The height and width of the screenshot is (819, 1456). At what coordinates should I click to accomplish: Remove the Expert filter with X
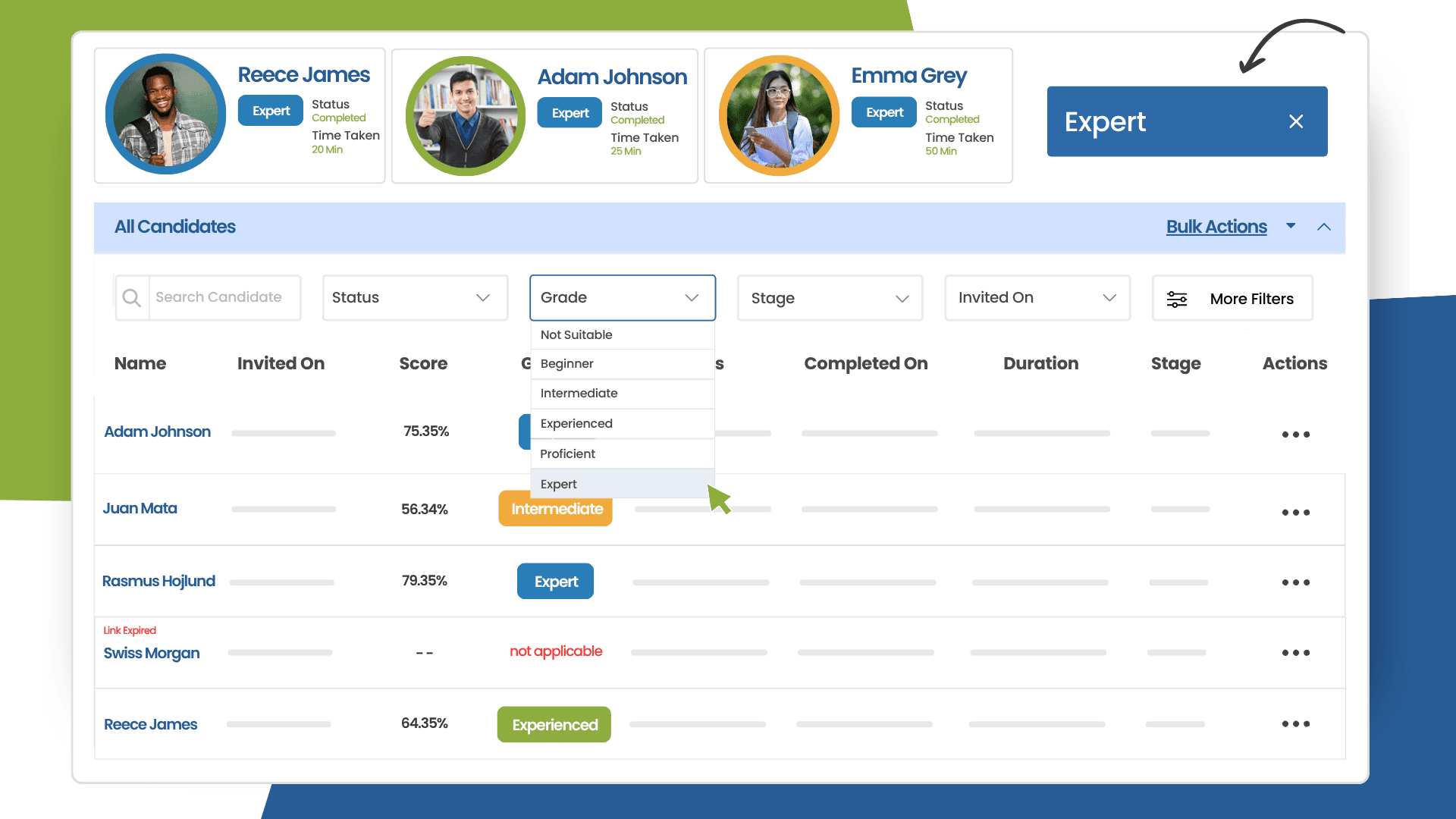pyautogui.click(x=1296, y=121)
